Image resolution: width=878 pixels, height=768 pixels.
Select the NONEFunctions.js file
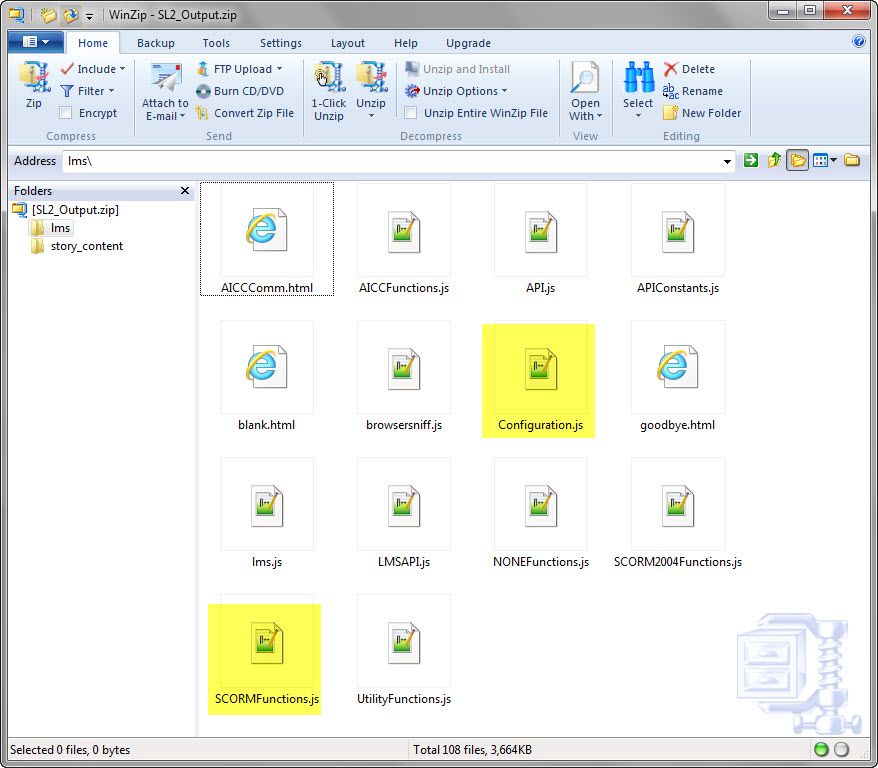click(x=540, y=513)
